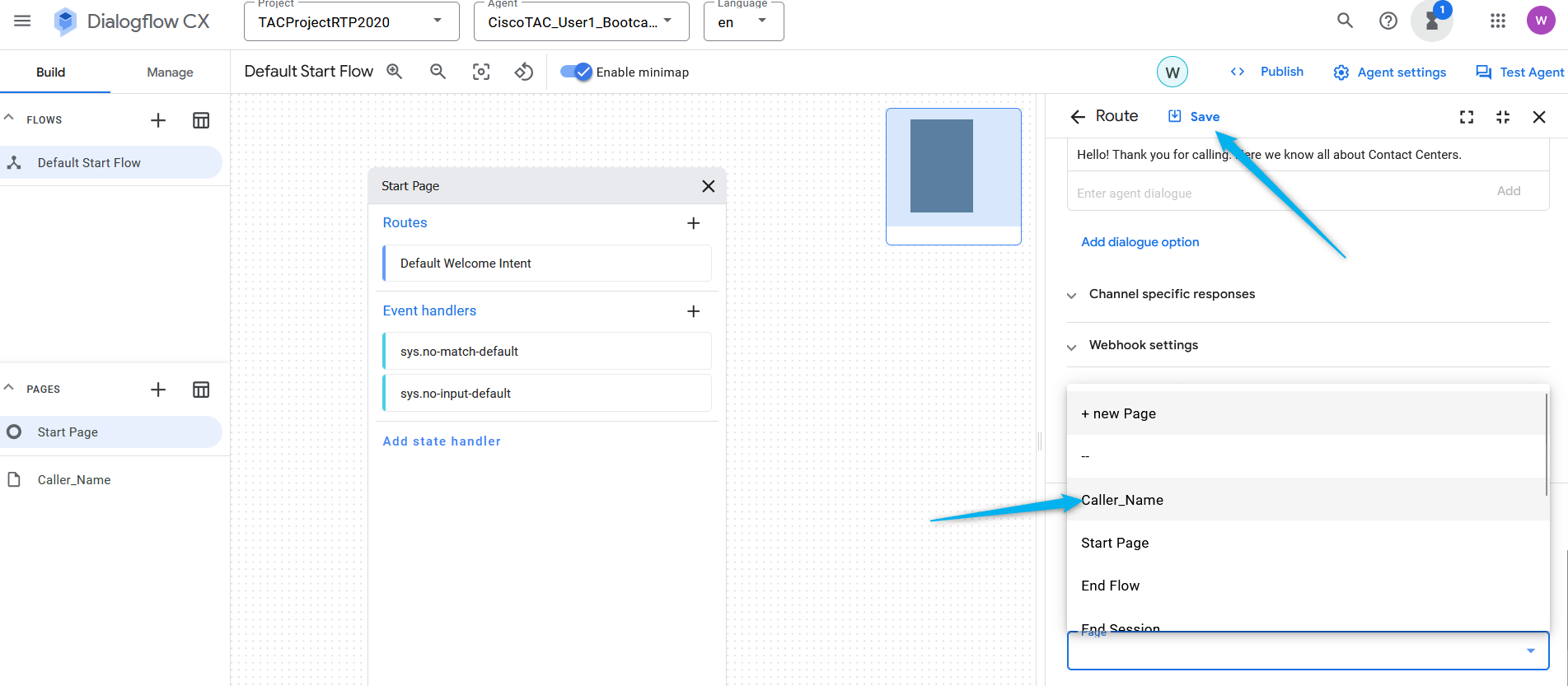This screenshot has width=1568, height=686.
Task: Open the flows table view icon
Action: point(201,120)
